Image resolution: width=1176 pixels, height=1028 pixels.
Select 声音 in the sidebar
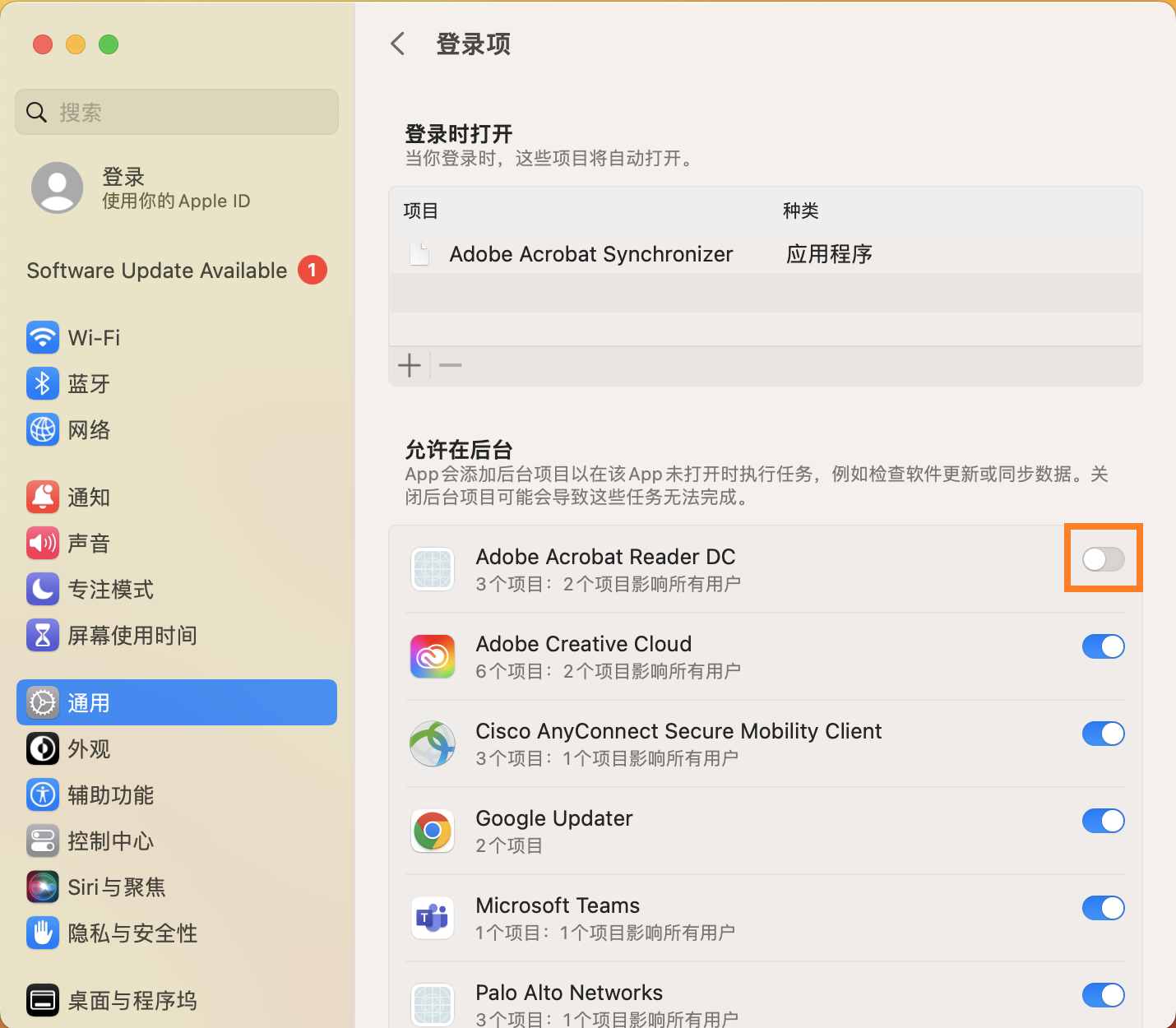[x=89, y=543]
